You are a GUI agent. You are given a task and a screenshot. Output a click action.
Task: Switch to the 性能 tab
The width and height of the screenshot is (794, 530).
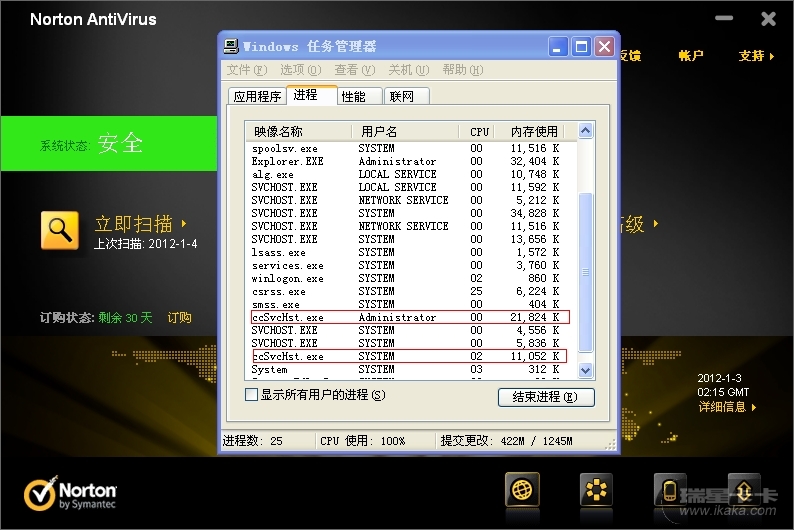pos(360,96)
